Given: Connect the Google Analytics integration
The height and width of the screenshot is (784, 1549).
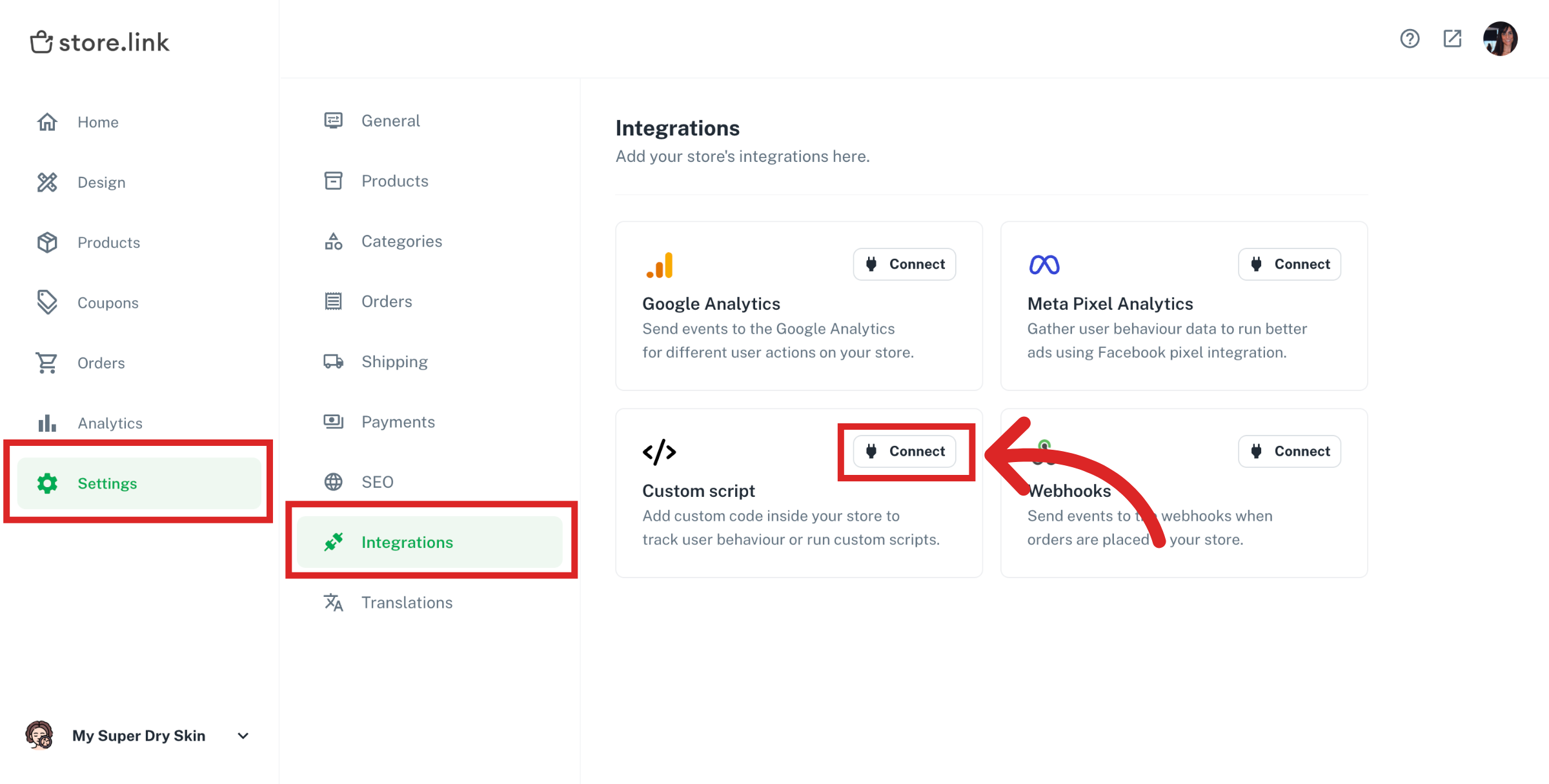Looking at the screenshot, I should 904,264.
